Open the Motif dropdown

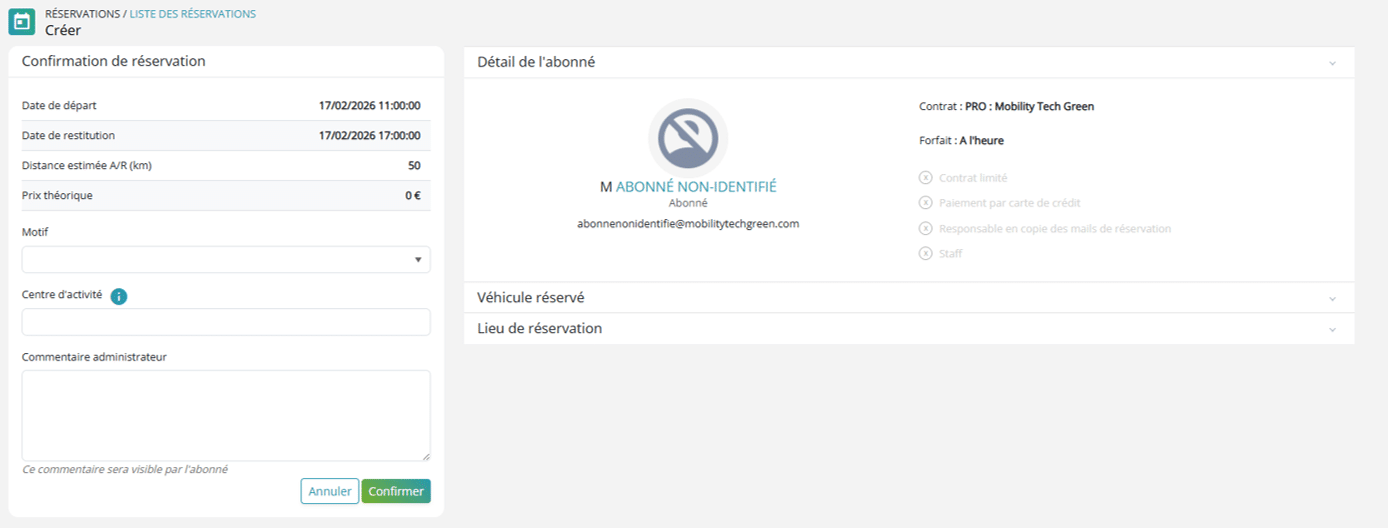click(226, 260)
